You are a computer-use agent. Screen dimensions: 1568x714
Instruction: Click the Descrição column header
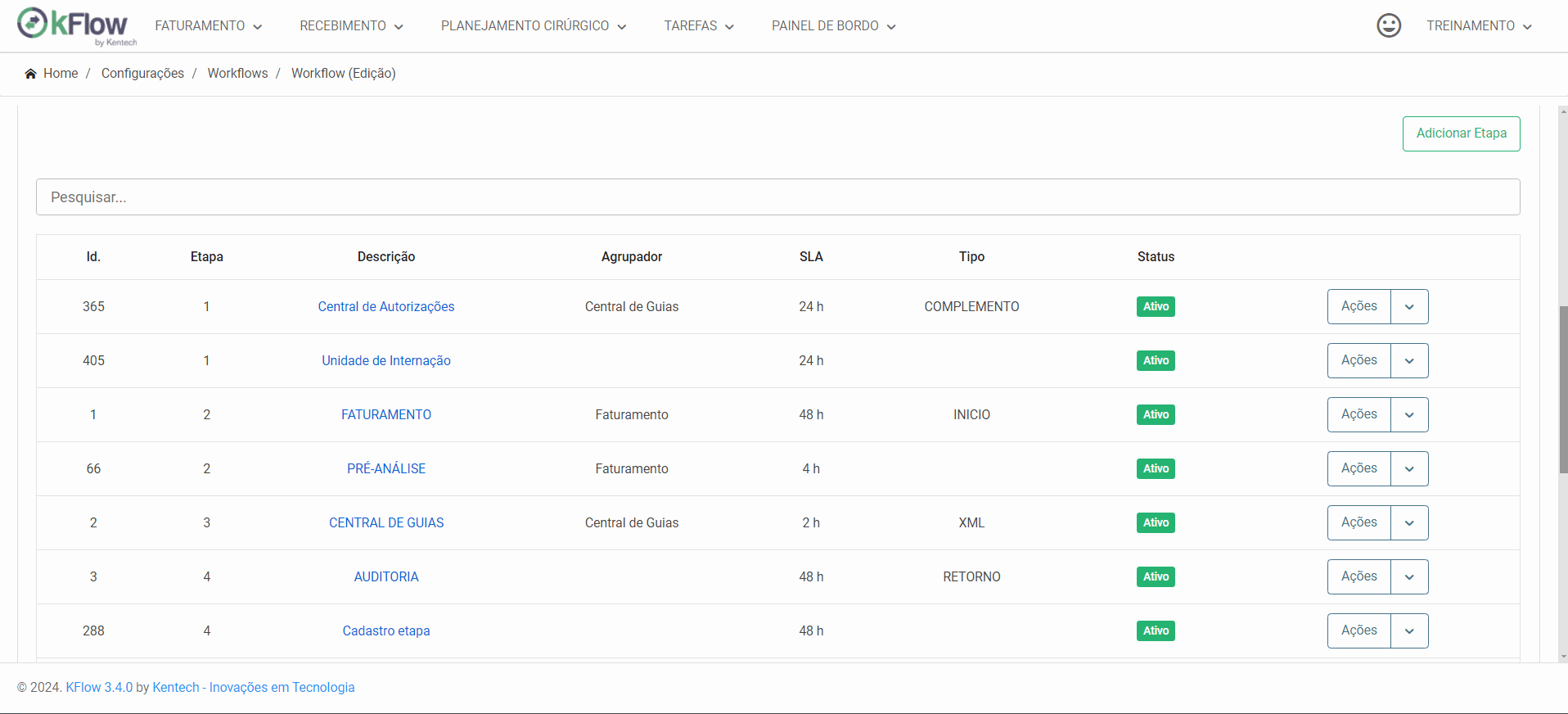pos(386,257)
